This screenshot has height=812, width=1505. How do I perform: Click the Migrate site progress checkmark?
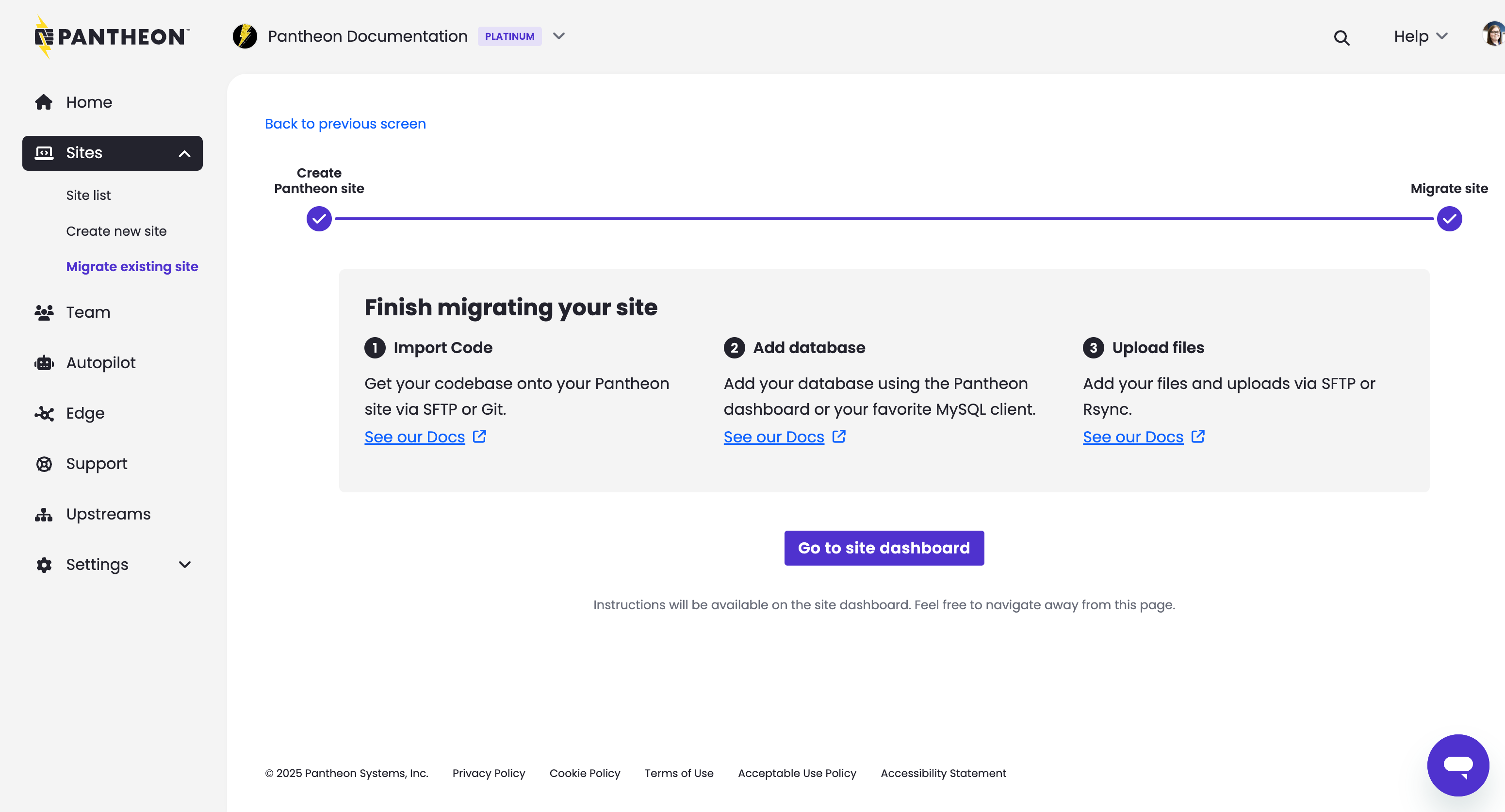(1449, 218)
